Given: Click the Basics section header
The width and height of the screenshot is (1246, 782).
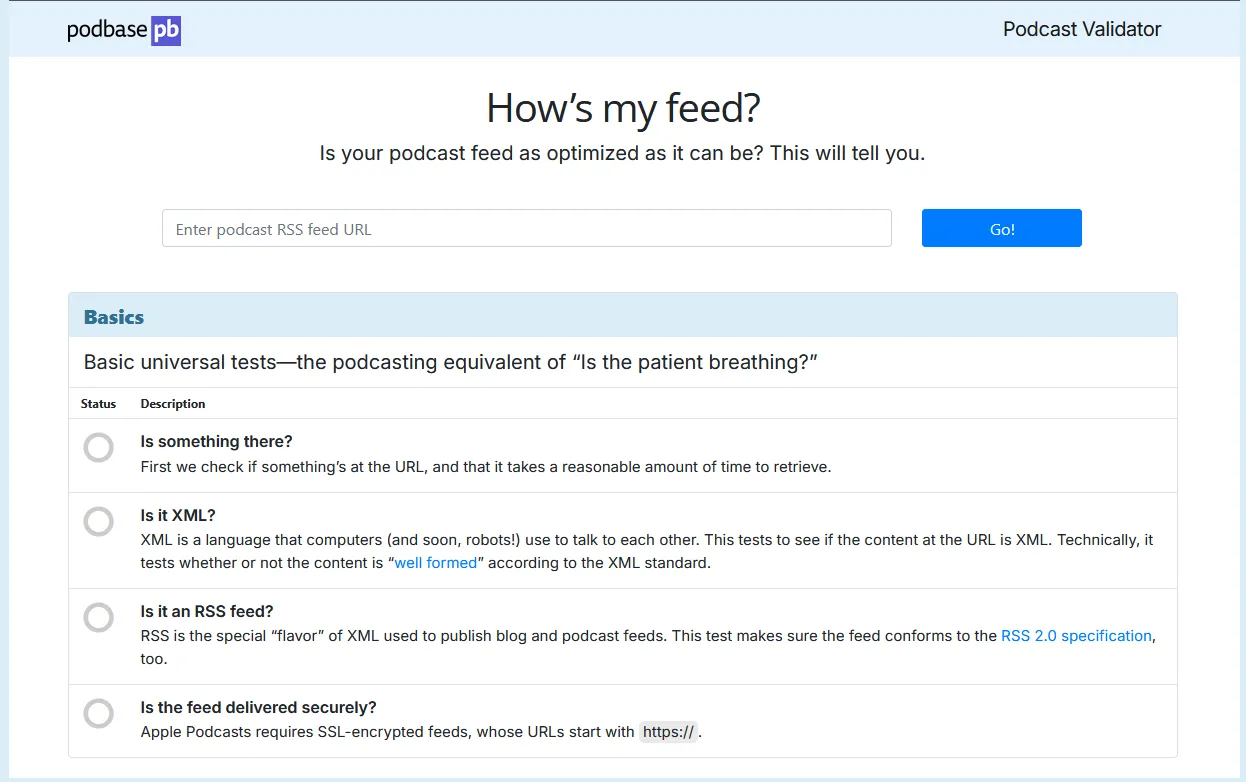Looking at the screenshot, I should (113, 316).
